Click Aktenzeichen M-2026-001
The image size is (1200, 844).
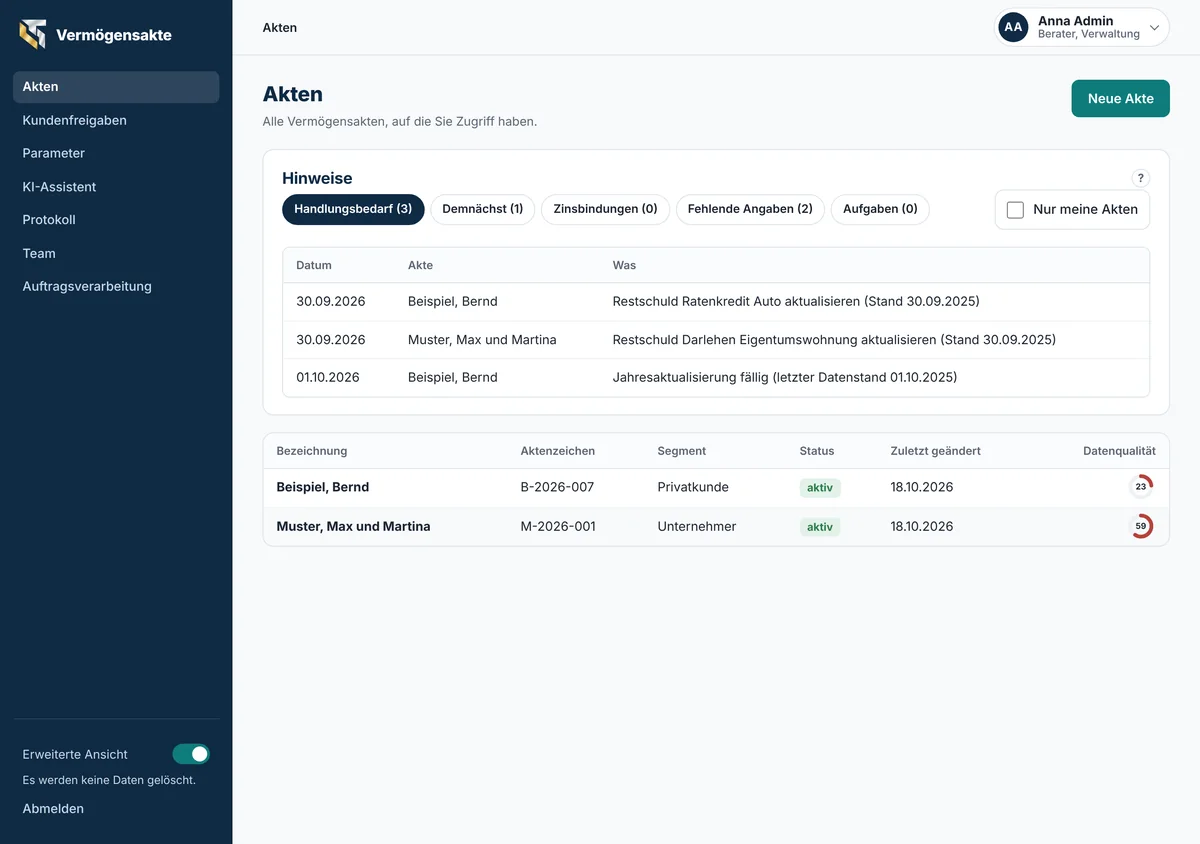click(x=558, y=526)
